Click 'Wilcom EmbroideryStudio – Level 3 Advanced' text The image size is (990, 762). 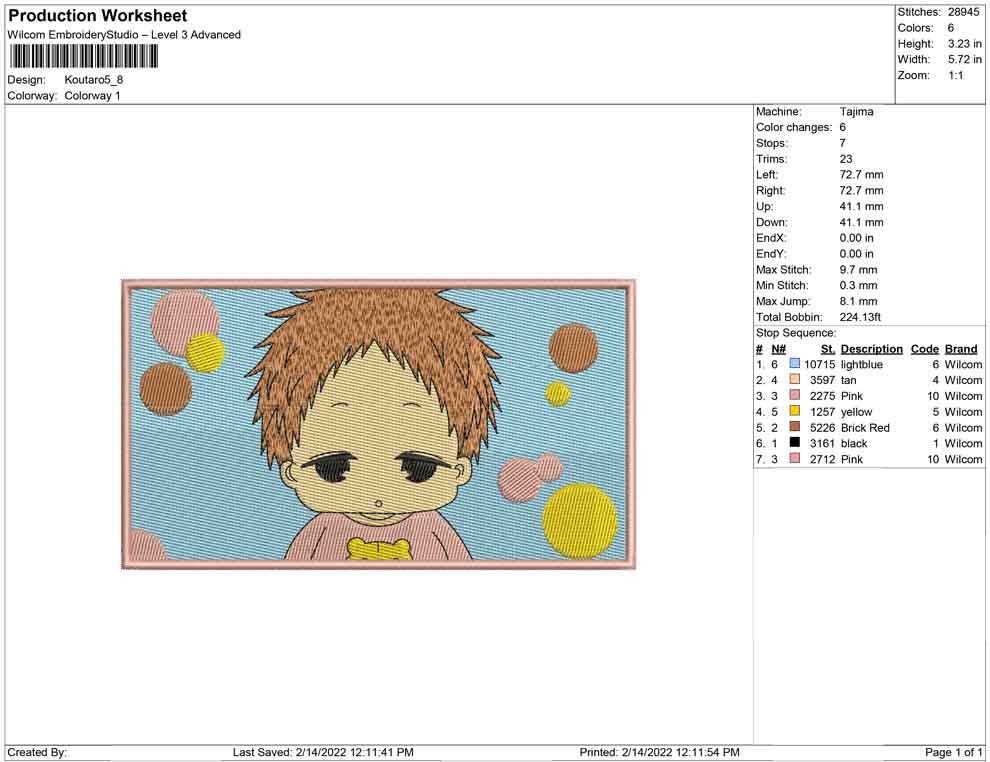(124, 35)
